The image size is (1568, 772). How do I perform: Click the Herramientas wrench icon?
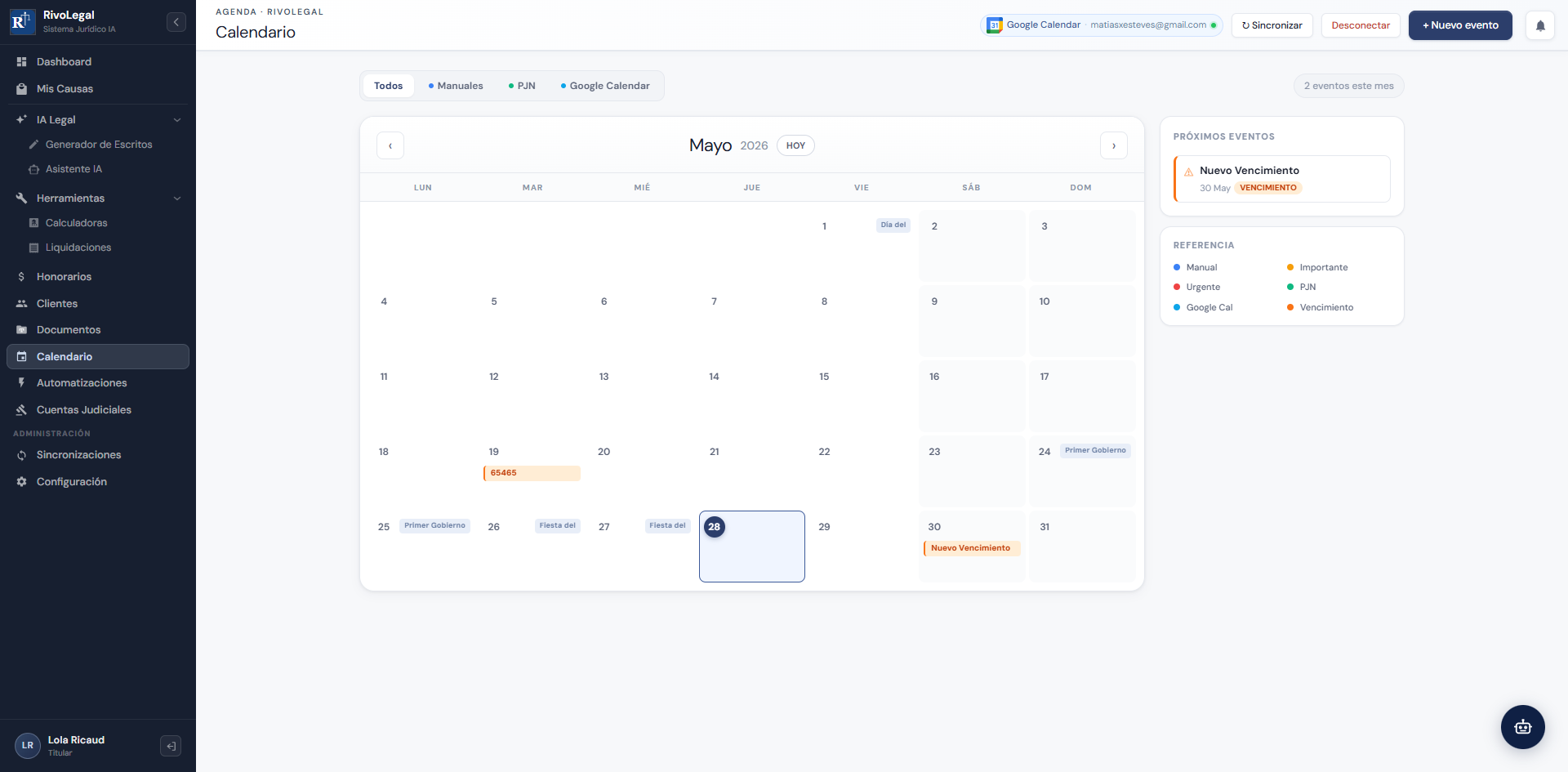coord(22,199)
